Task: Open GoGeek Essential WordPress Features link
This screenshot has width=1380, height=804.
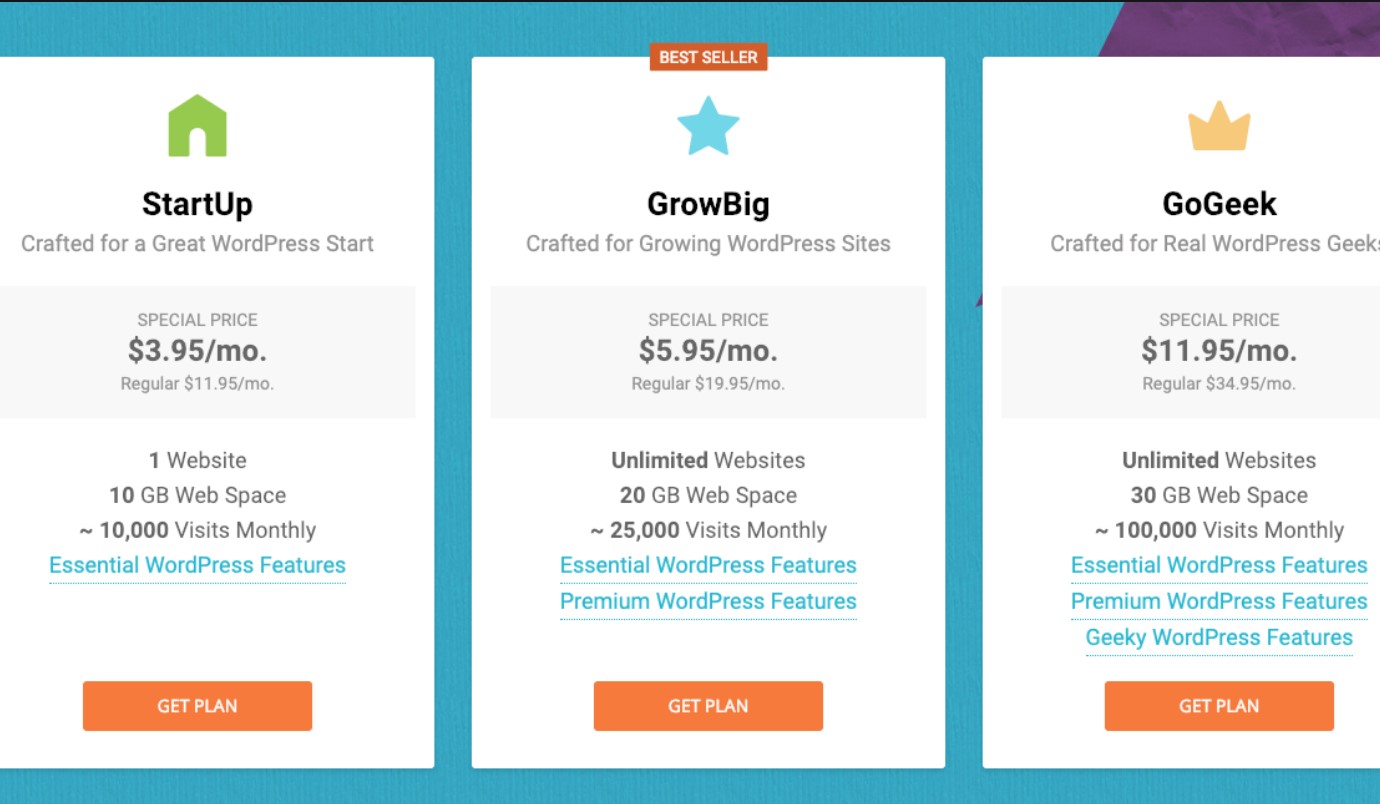Action: point(1219,565)
